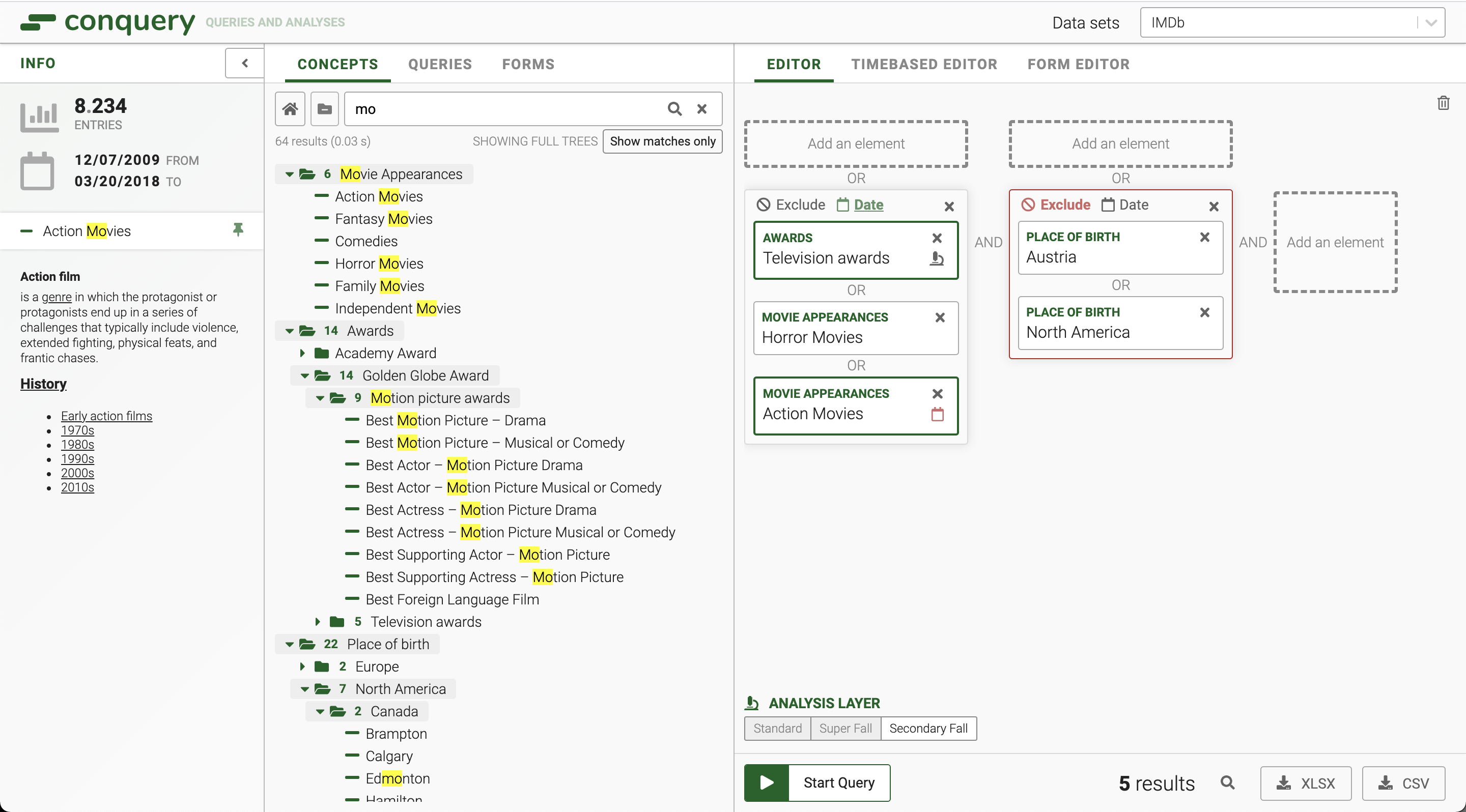Expand the Academy Award folder
The image size is (1466, 812).
[303, 353]
